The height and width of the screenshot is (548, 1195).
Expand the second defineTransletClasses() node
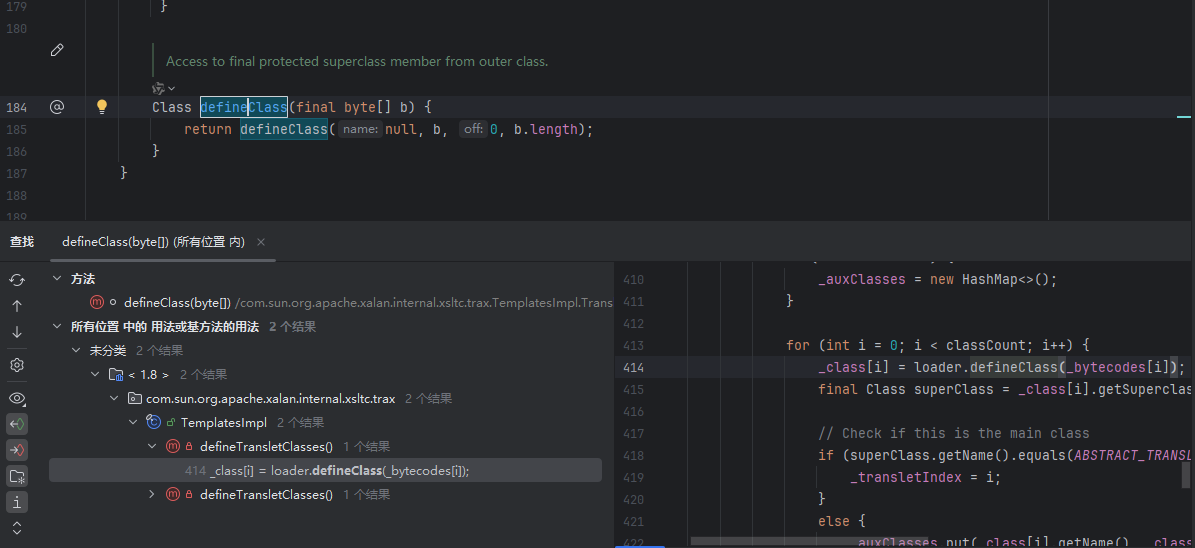coord(152,495)
